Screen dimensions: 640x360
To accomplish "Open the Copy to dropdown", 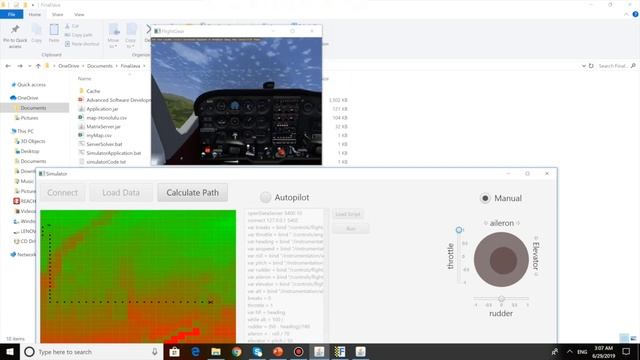I will click(x=131, y=36).
